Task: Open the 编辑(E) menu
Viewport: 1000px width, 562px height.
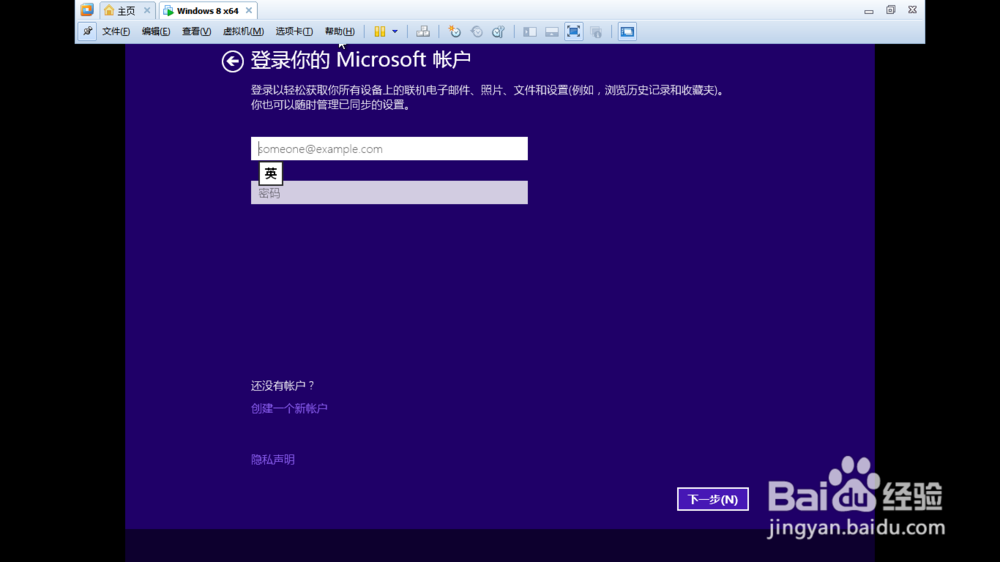Action: pos(156,31)
